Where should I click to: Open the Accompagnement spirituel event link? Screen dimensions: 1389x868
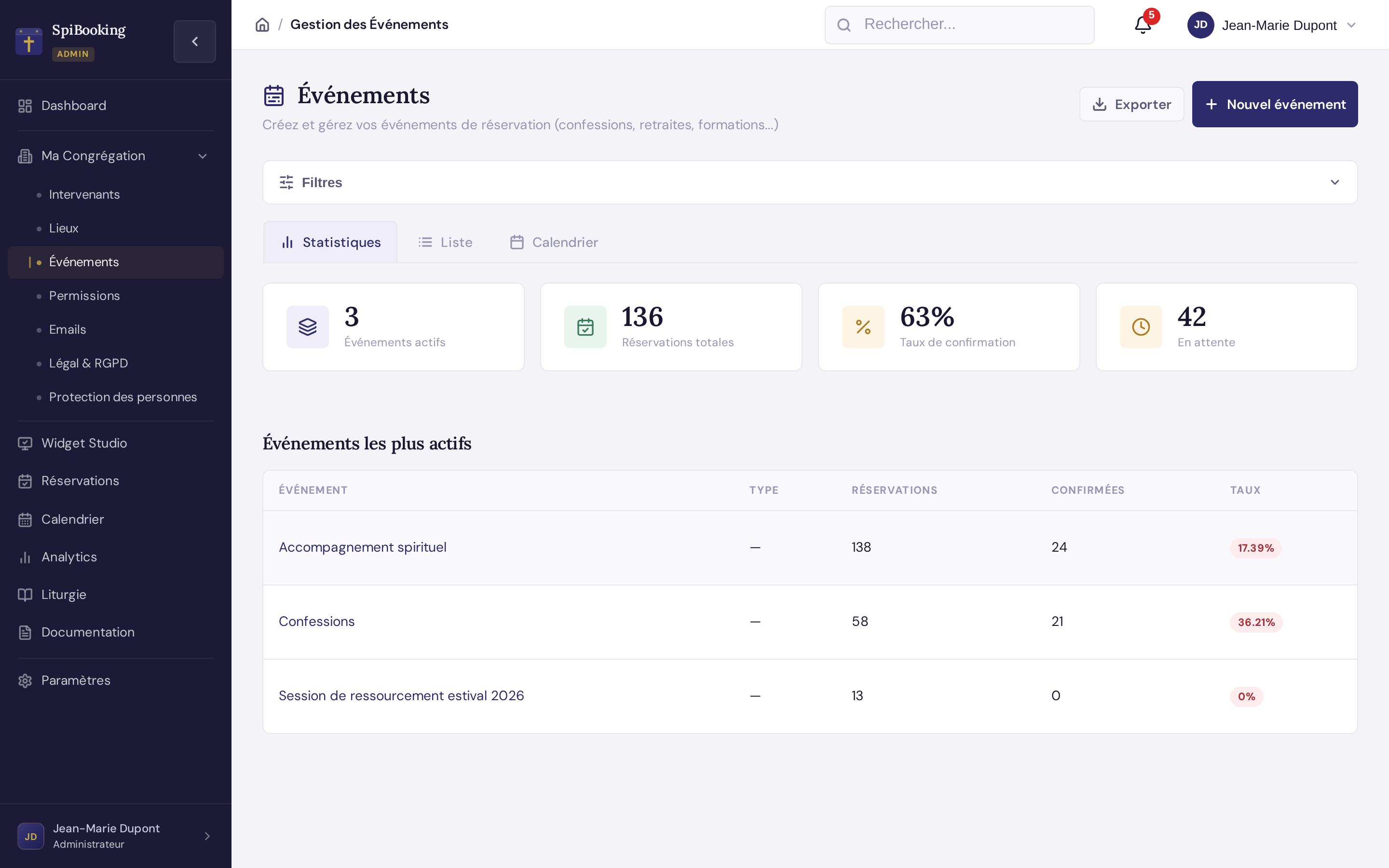click(363, 547)
